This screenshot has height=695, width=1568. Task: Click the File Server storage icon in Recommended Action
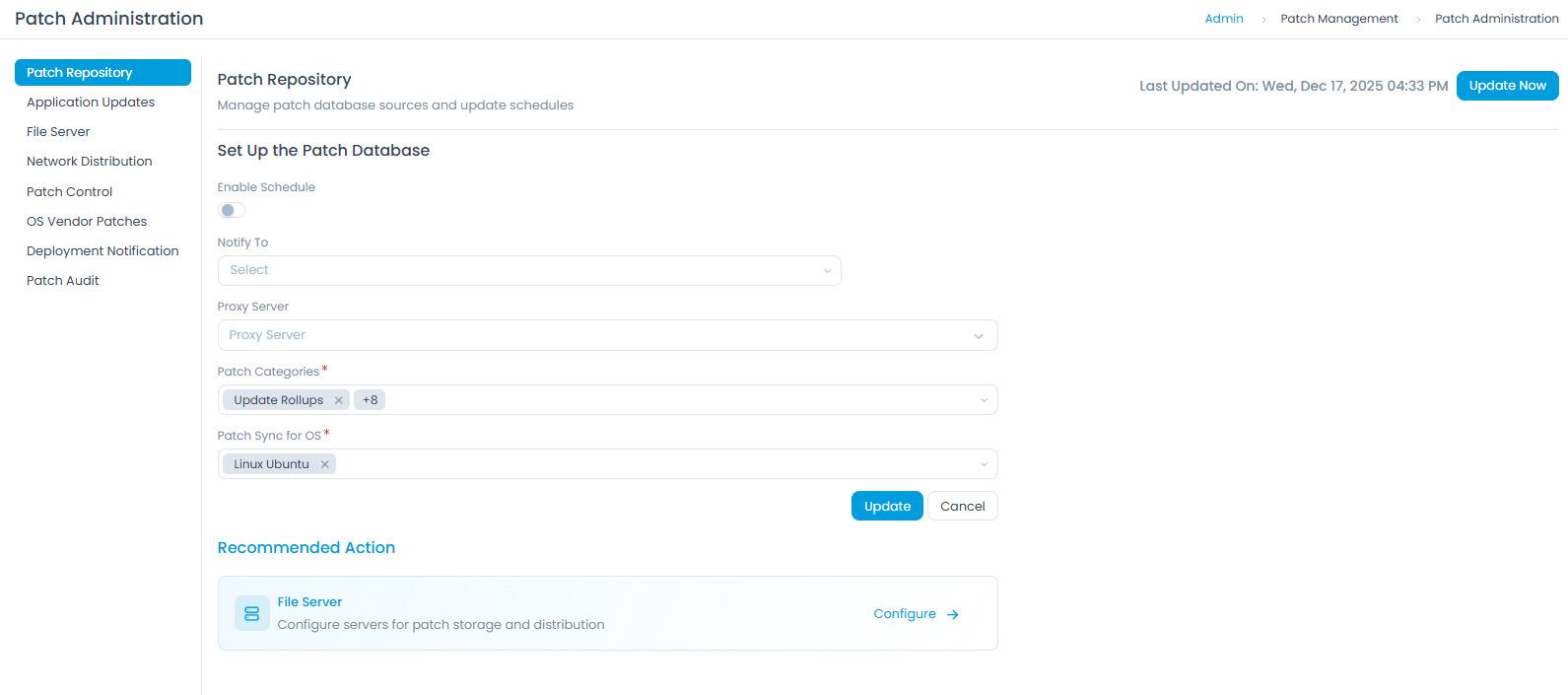click(251, 612)
